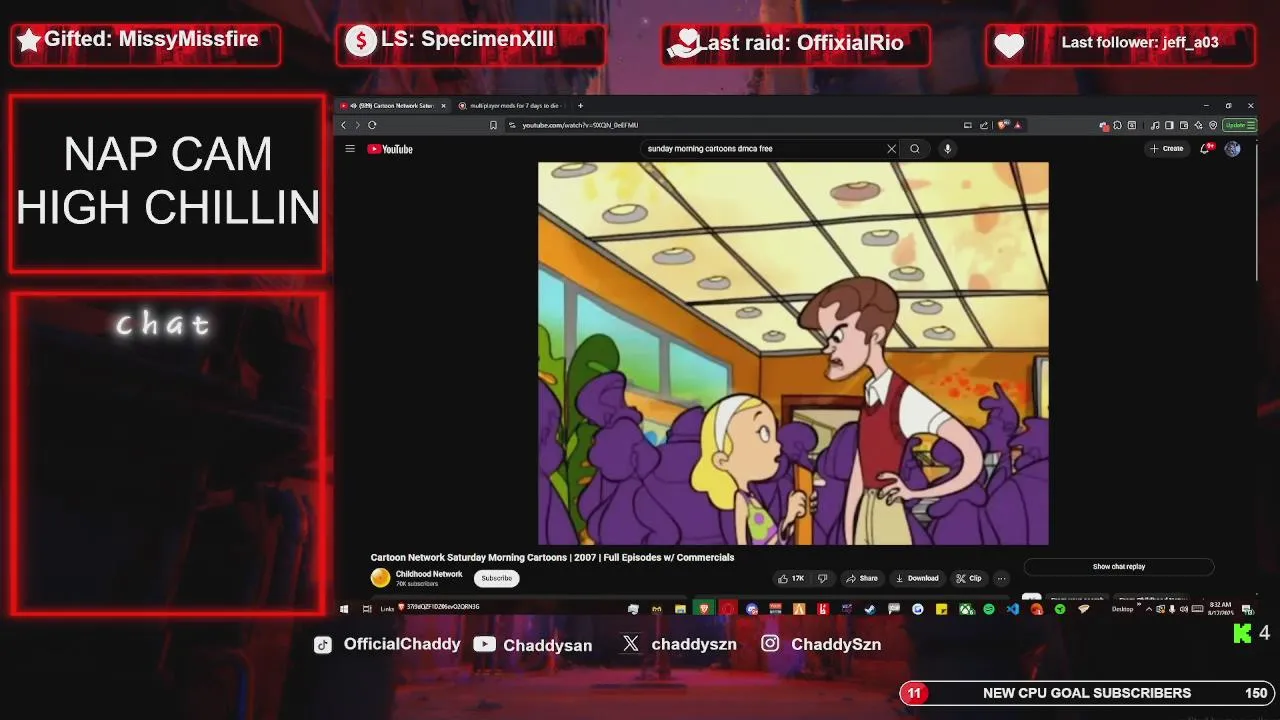Open the YouTube hamburger guide menu

[350, 149]
